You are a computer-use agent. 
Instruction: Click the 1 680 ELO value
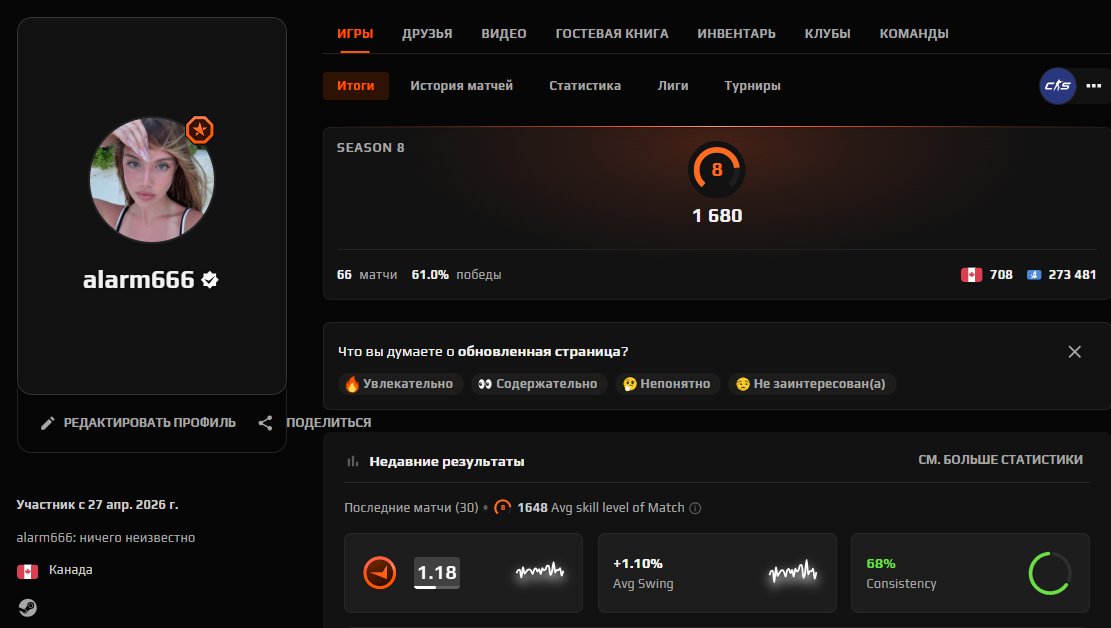[717, 215]
